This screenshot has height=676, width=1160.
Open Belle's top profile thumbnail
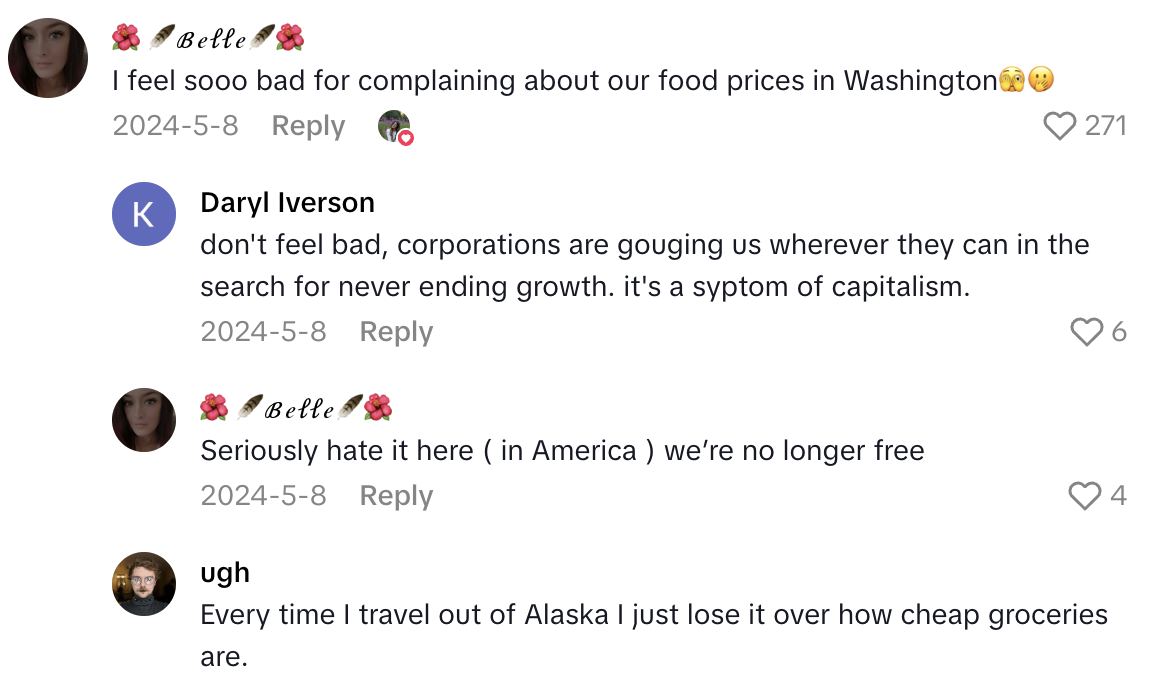click(47, 58)
